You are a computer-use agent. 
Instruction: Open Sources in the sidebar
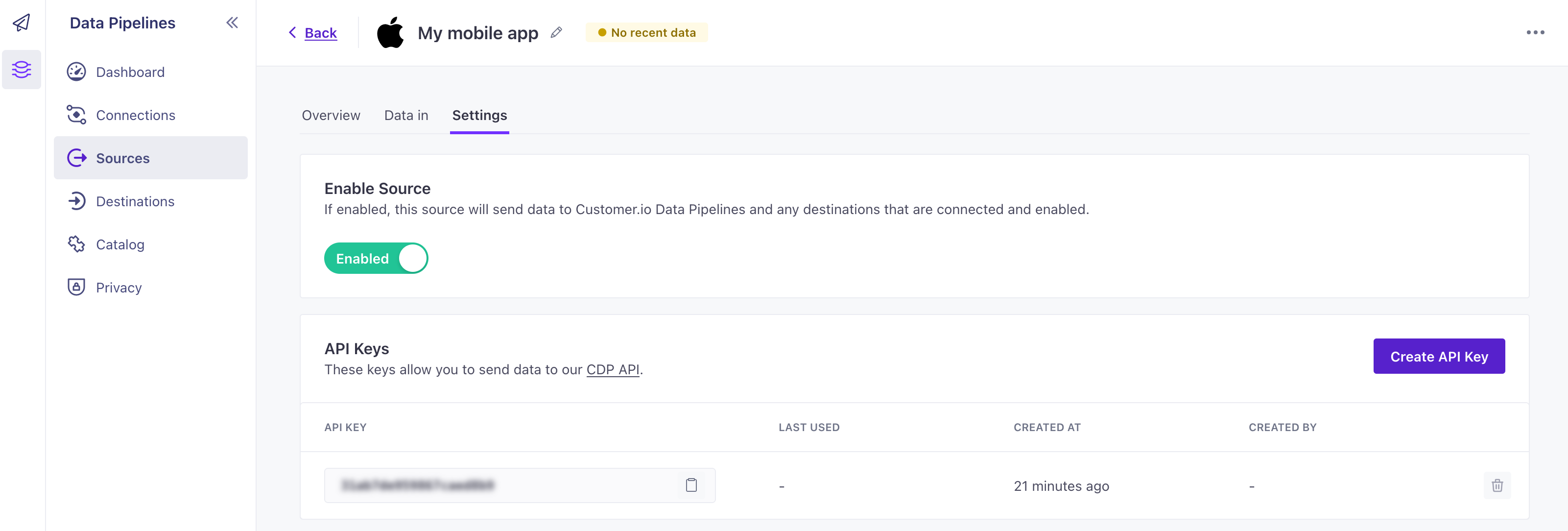click(150, 158)
